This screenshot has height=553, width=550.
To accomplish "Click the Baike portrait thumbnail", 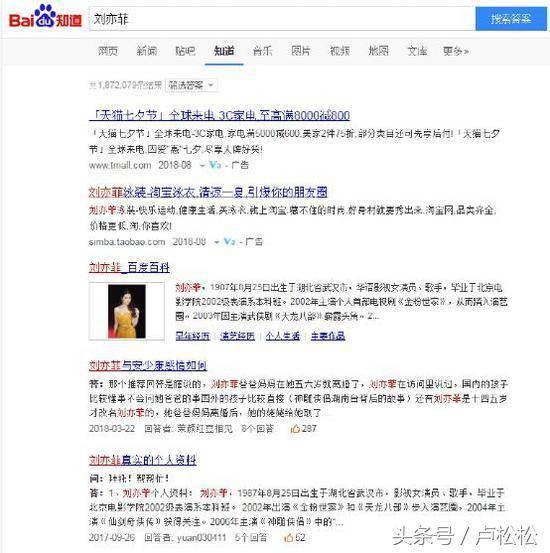I will (x=127, y=311).
